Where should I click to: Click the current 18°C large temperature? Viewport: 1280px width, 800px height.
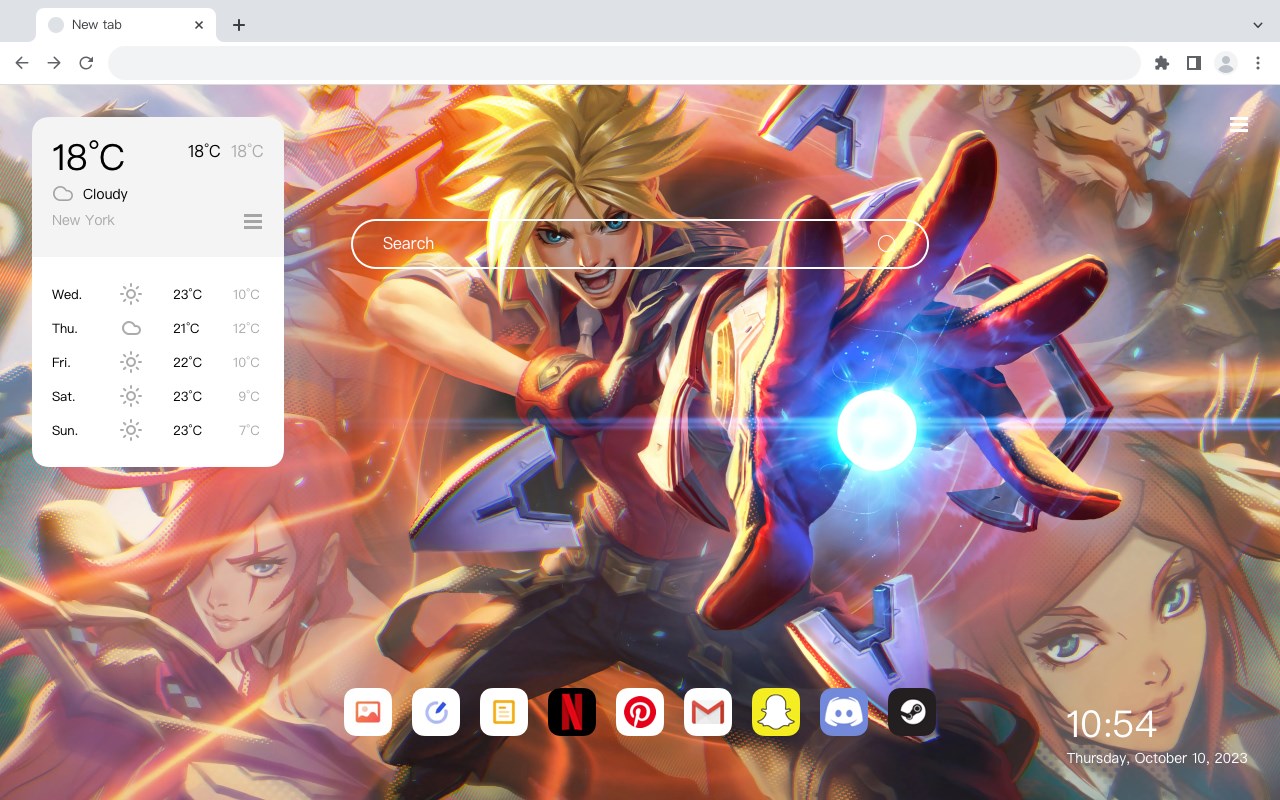coord(88,157)
